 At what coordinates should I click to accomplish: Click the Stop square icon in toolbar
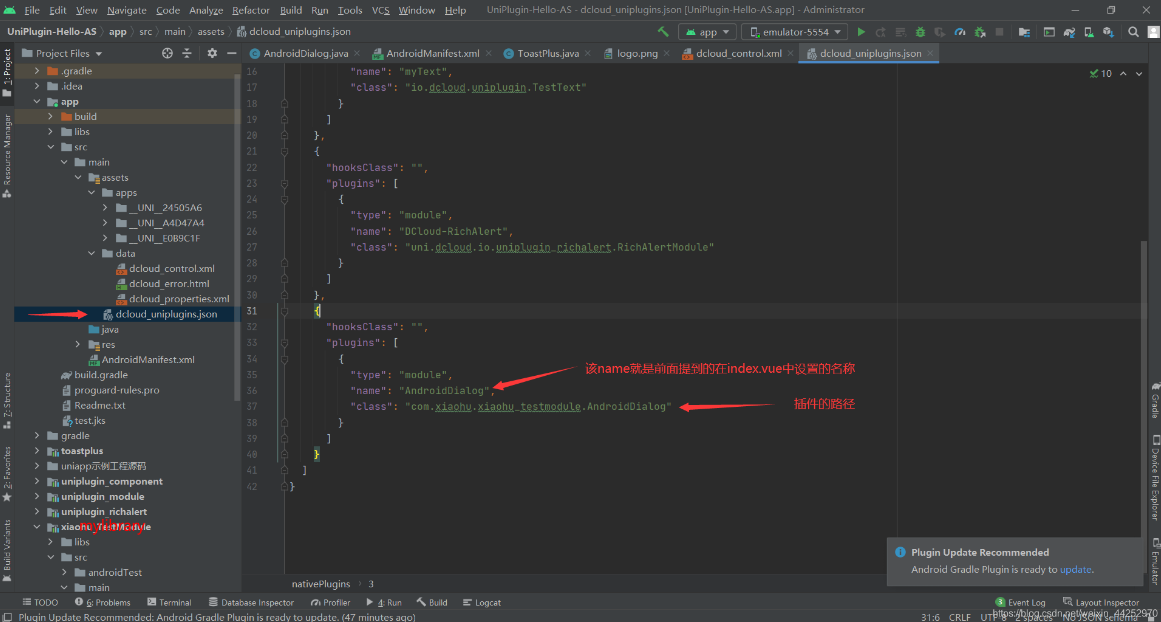pyautogui.click(x=1000, y=32)
